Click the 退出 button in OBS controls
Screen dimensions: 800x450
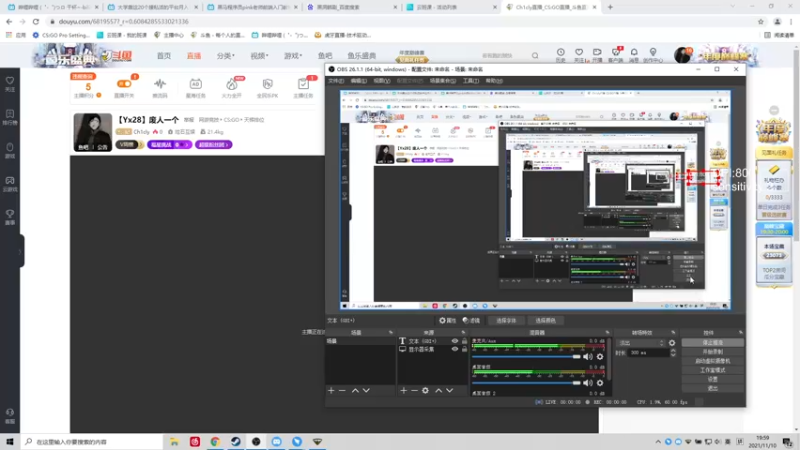click(712, 388)
